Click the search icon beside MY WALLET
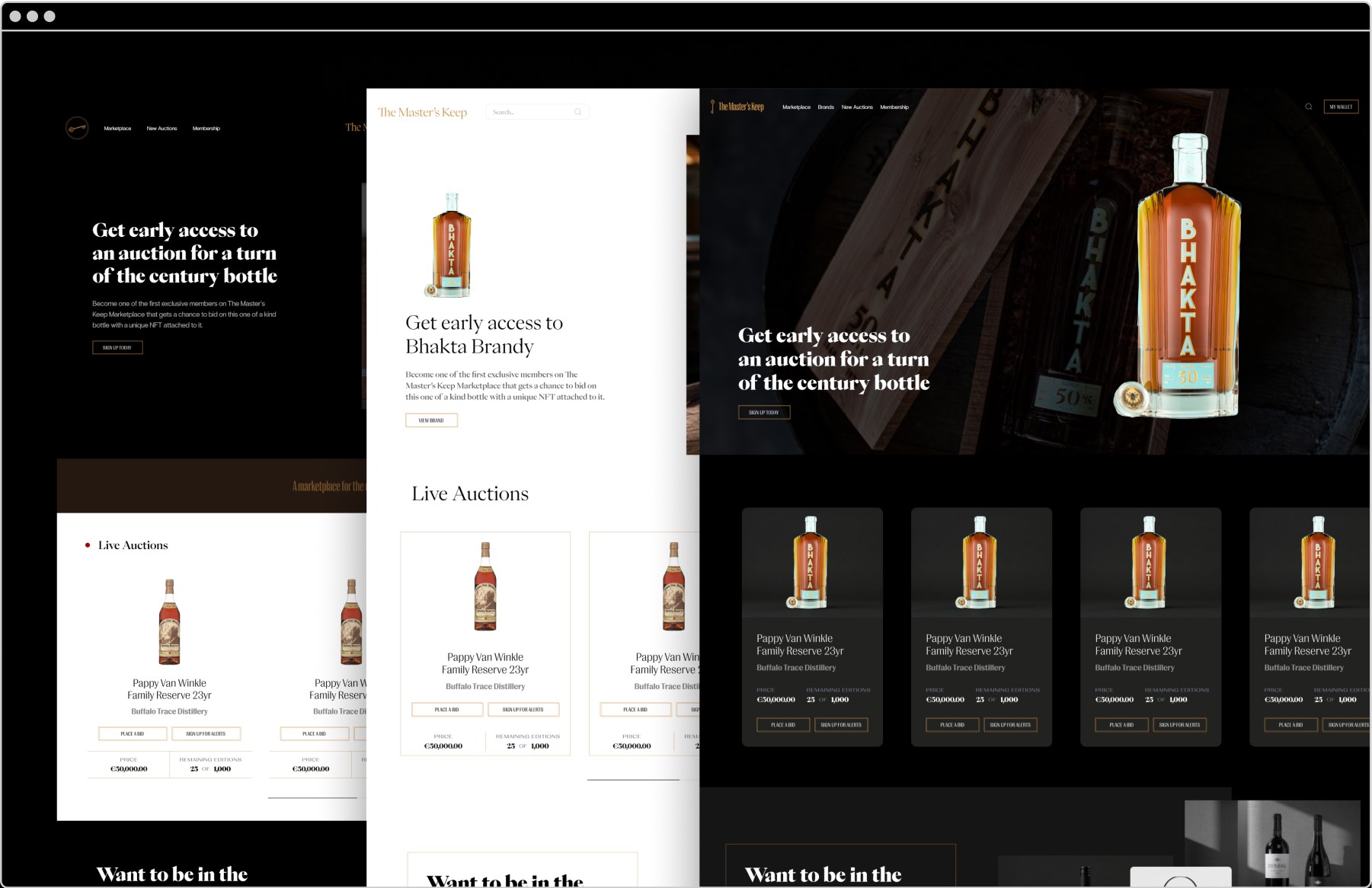Viewport: 1372px width, 888px height. 1309,107
